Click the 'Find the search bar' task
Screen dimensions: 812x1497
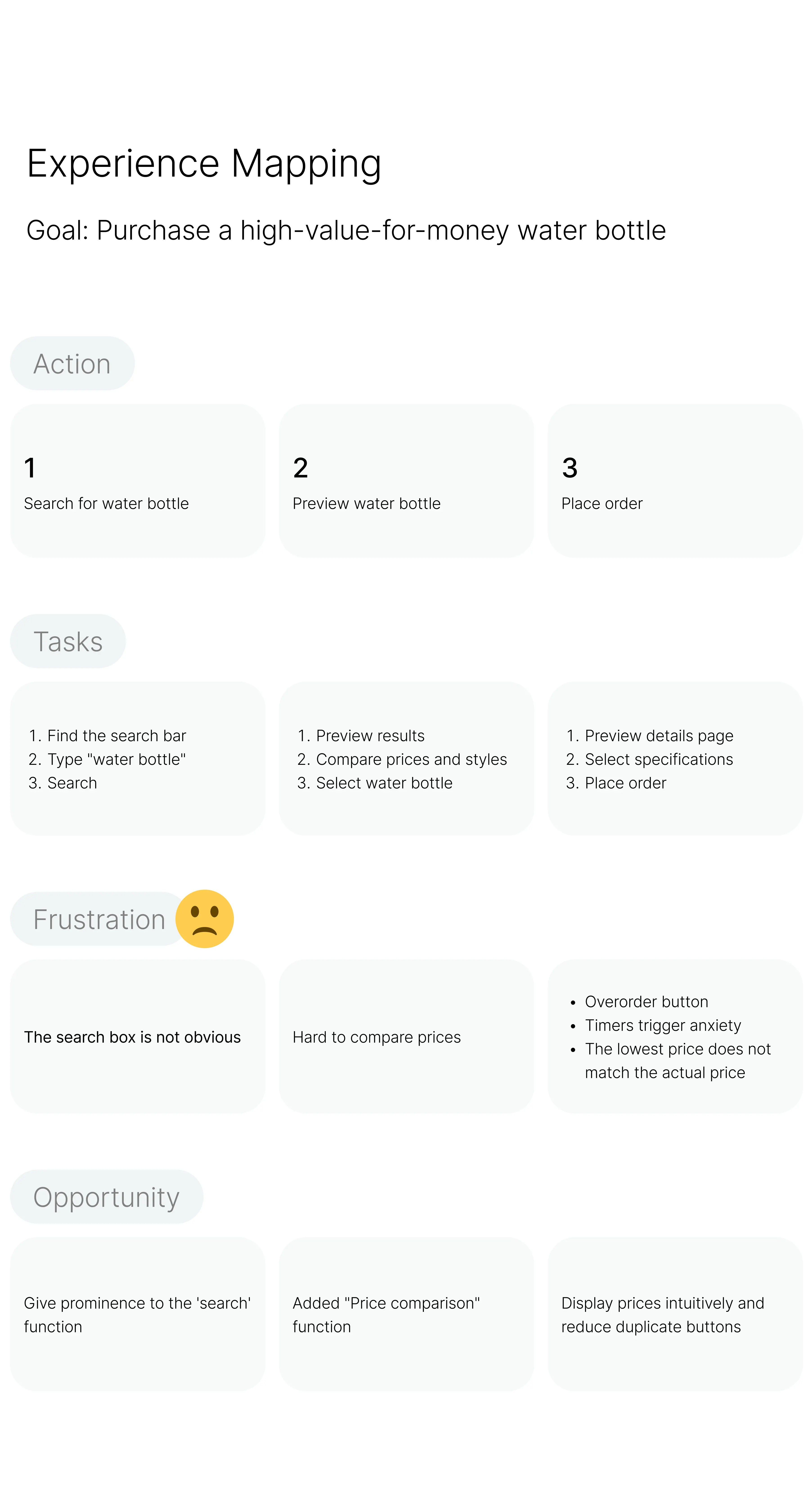pos(116,736)
